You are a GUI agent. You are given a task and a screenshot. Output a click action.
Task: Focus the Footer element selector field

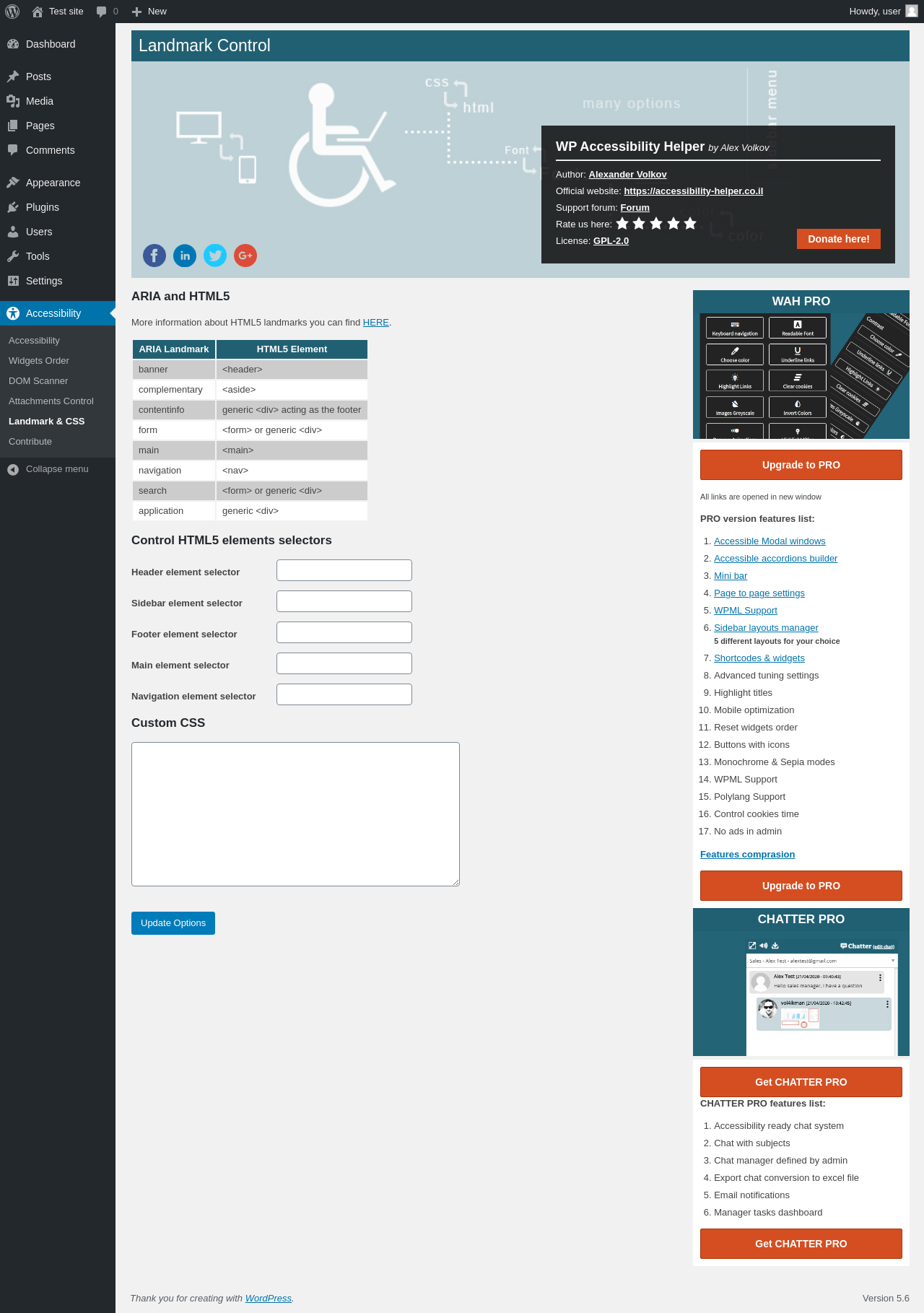pyautogui.click(x=344, y=632)
